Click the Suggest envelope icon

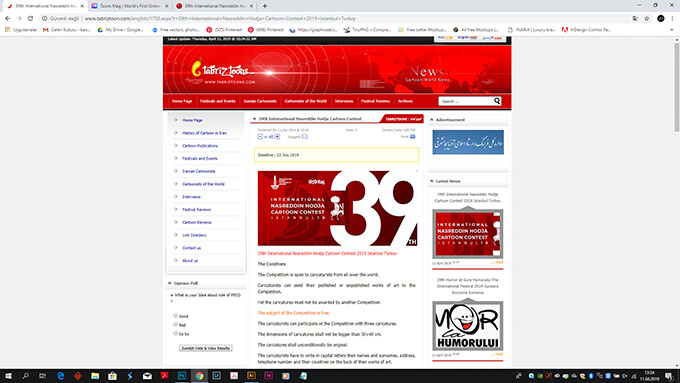pyautogui.click(x=305, y=137)
